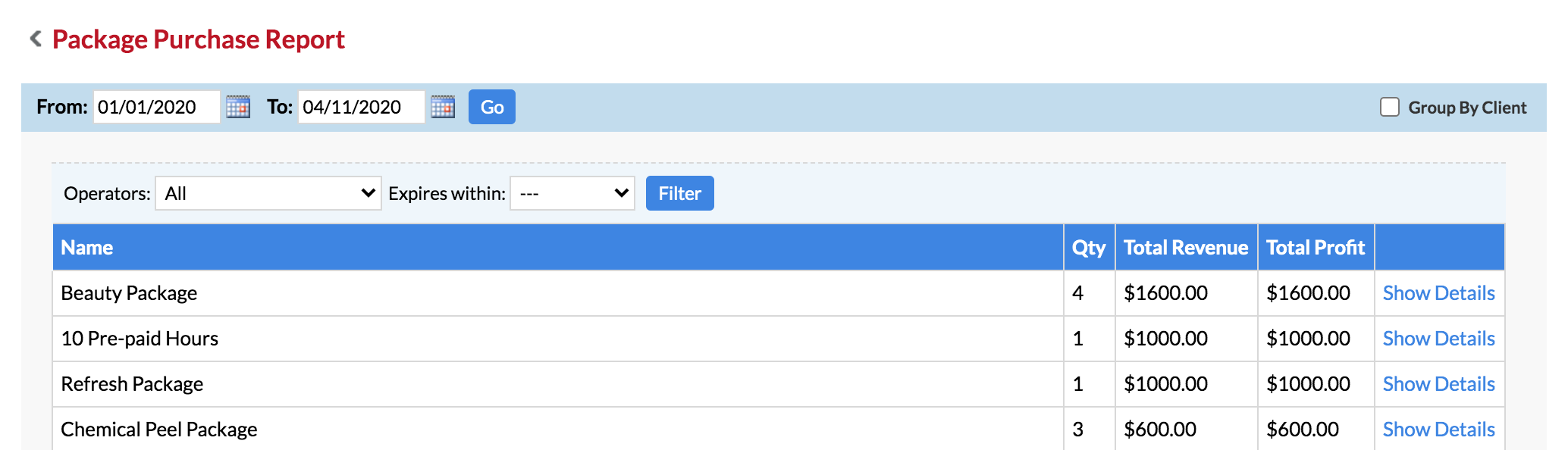Sort by the Qty column header

point(1089,248)
